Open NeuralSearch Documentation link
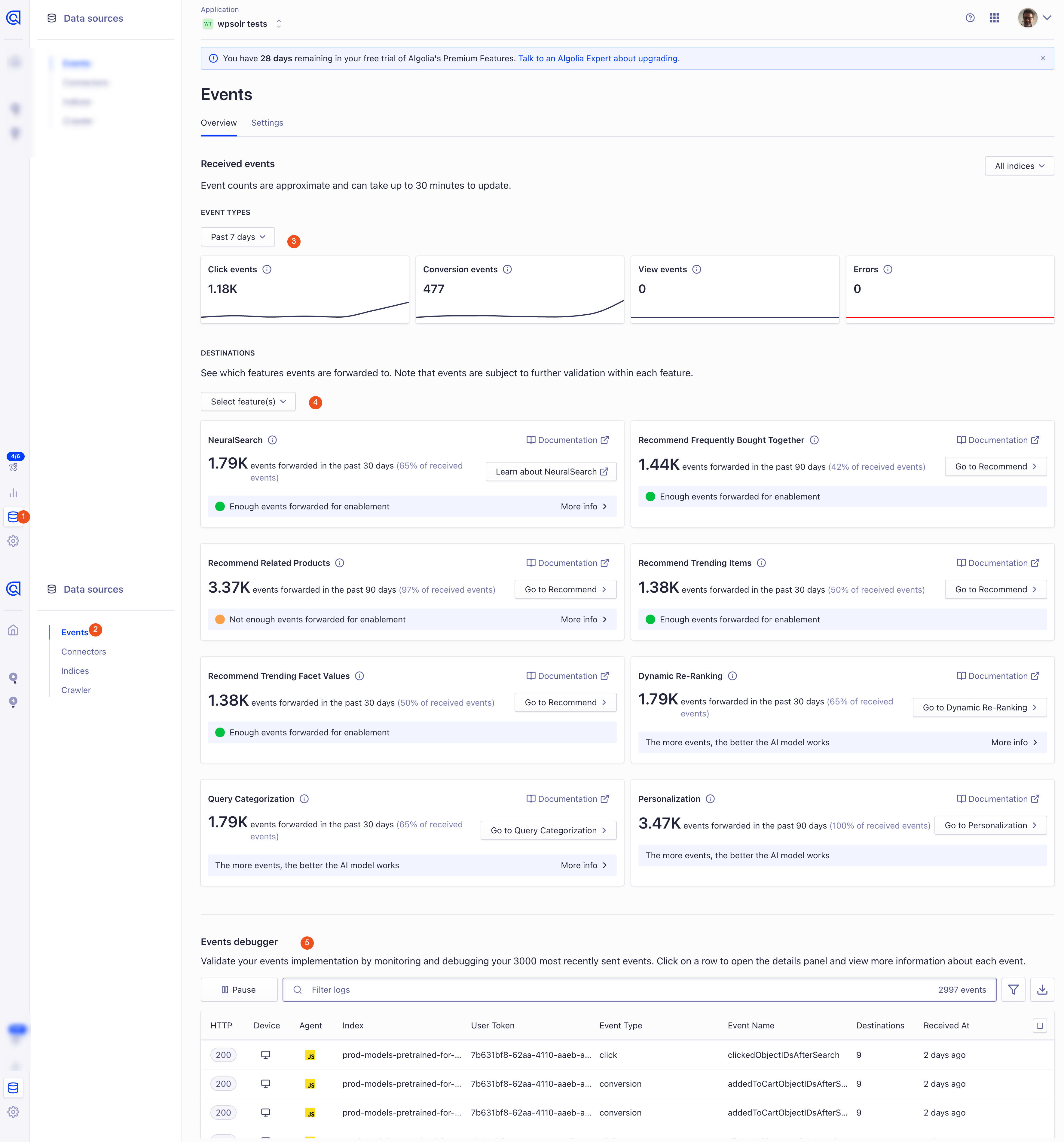 (x=568, y=440)
